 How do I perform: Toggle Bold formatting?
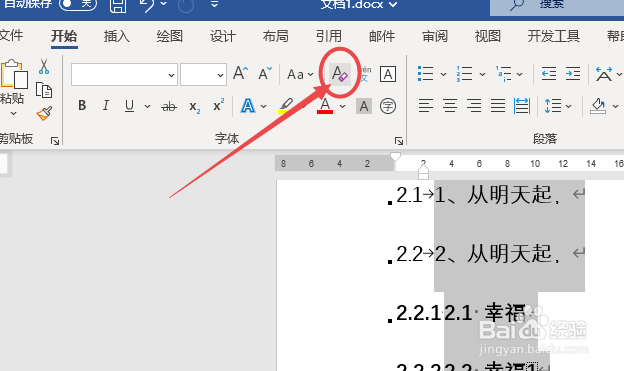pos(82,105)
